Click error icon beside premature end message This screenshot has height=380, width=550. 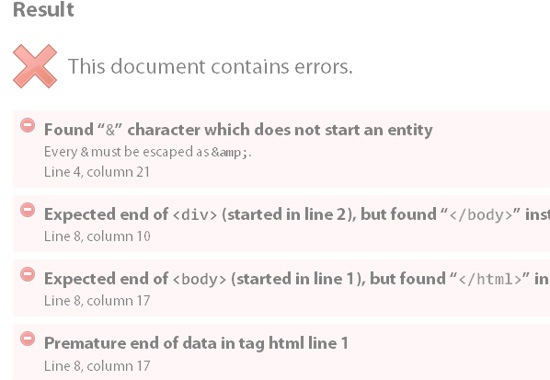pos(27,339)
